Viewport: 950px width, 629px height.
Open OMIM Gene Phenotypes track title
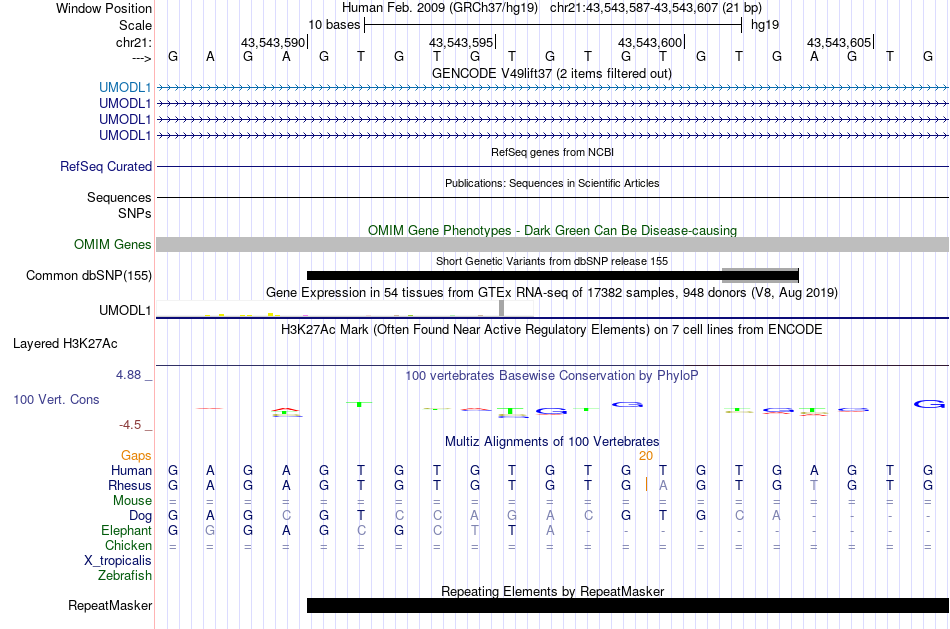point(552,230)
